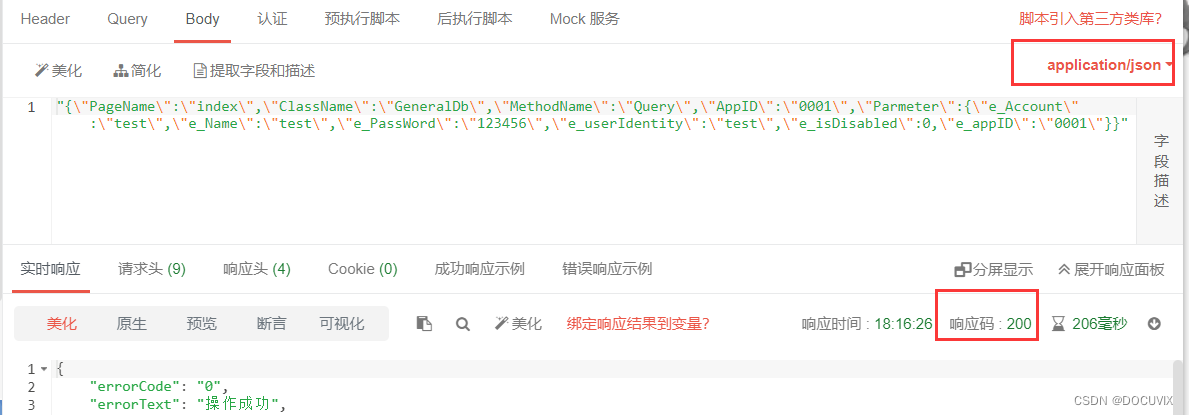Click 提取字段和描述 document button

pos(255,71)
